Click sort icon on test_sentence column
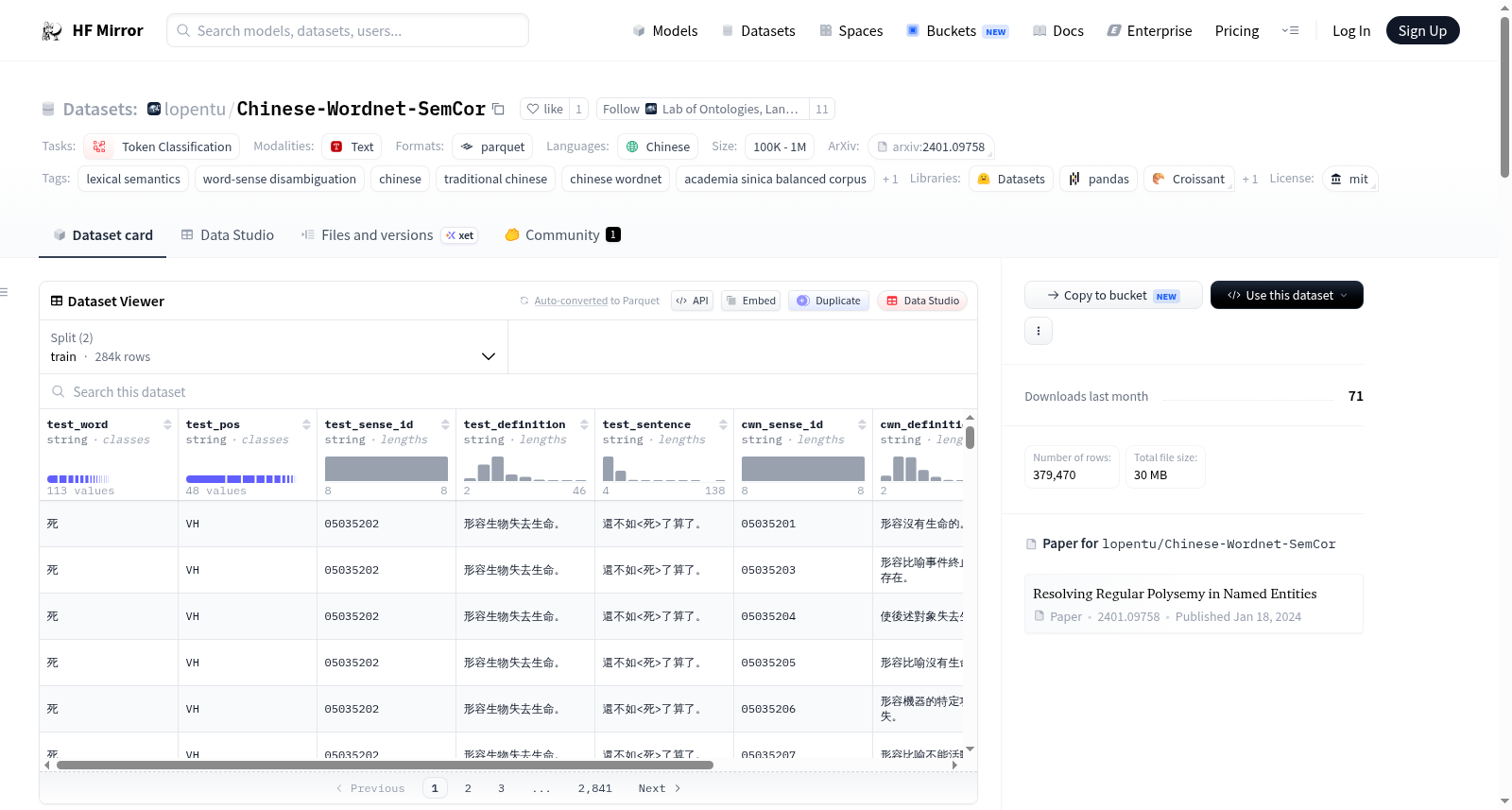 click(x=723, y=424)
